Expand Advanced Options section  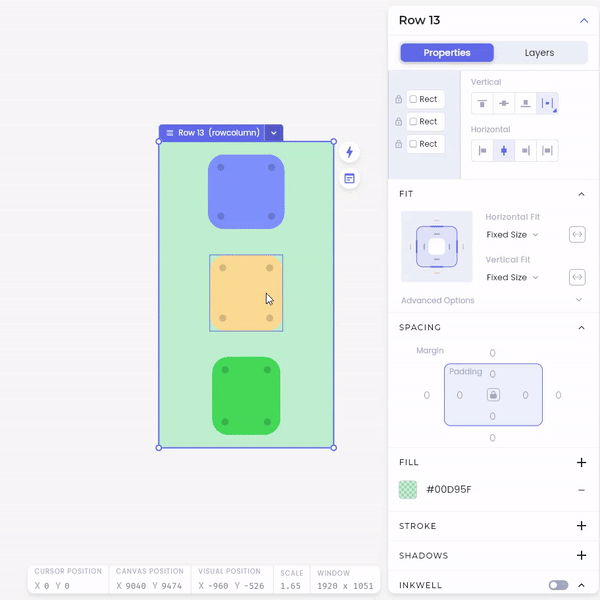pos(578,300)
